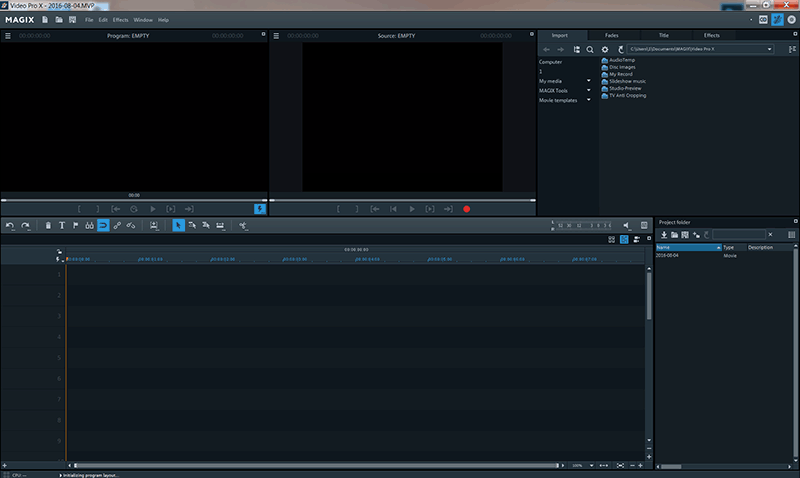Go forward in the media pool browser
The image size is (800, 478).
[561, 49]
